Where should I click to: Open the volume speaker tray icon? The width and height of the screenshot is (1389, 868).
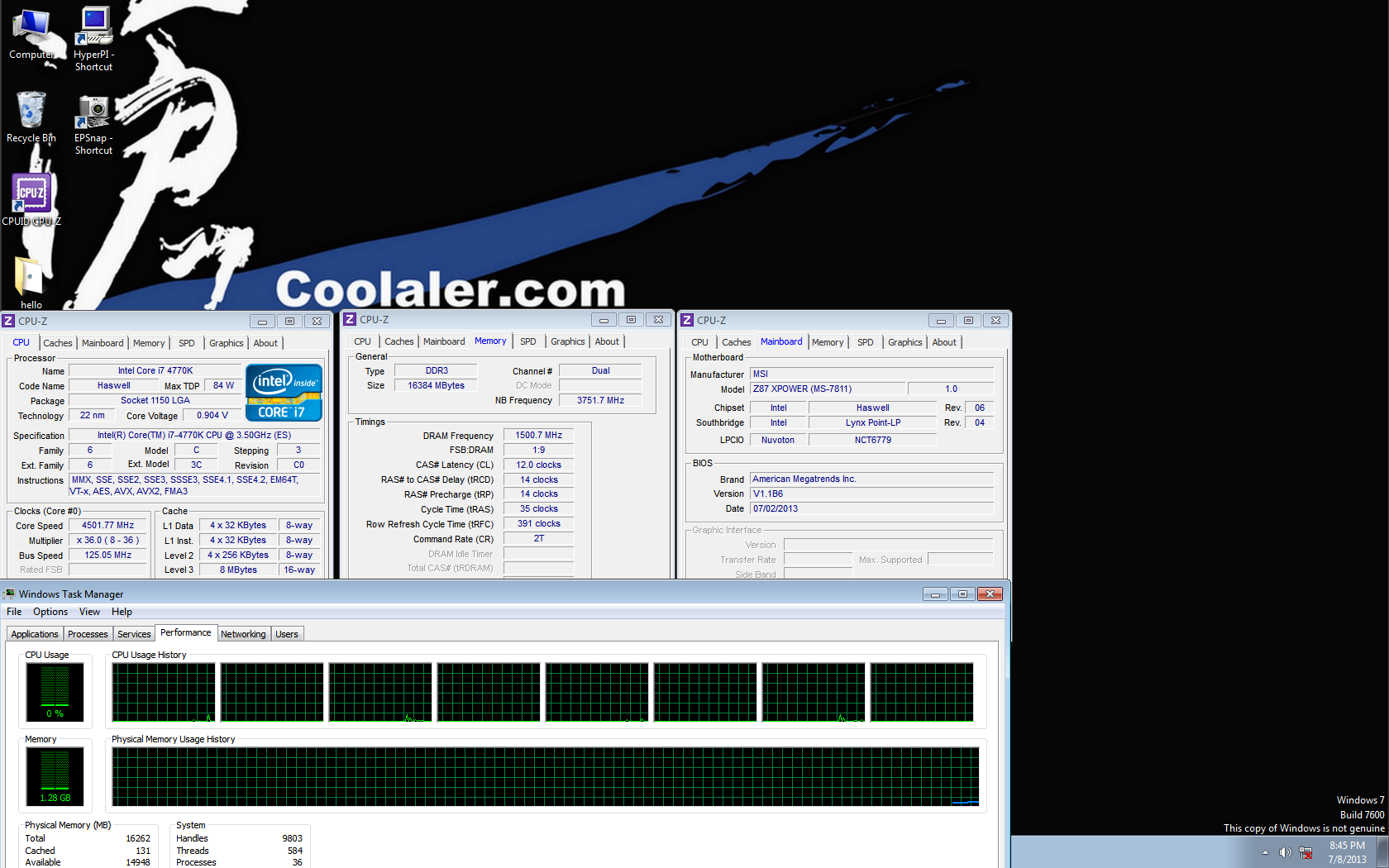tap(1285, 852)
